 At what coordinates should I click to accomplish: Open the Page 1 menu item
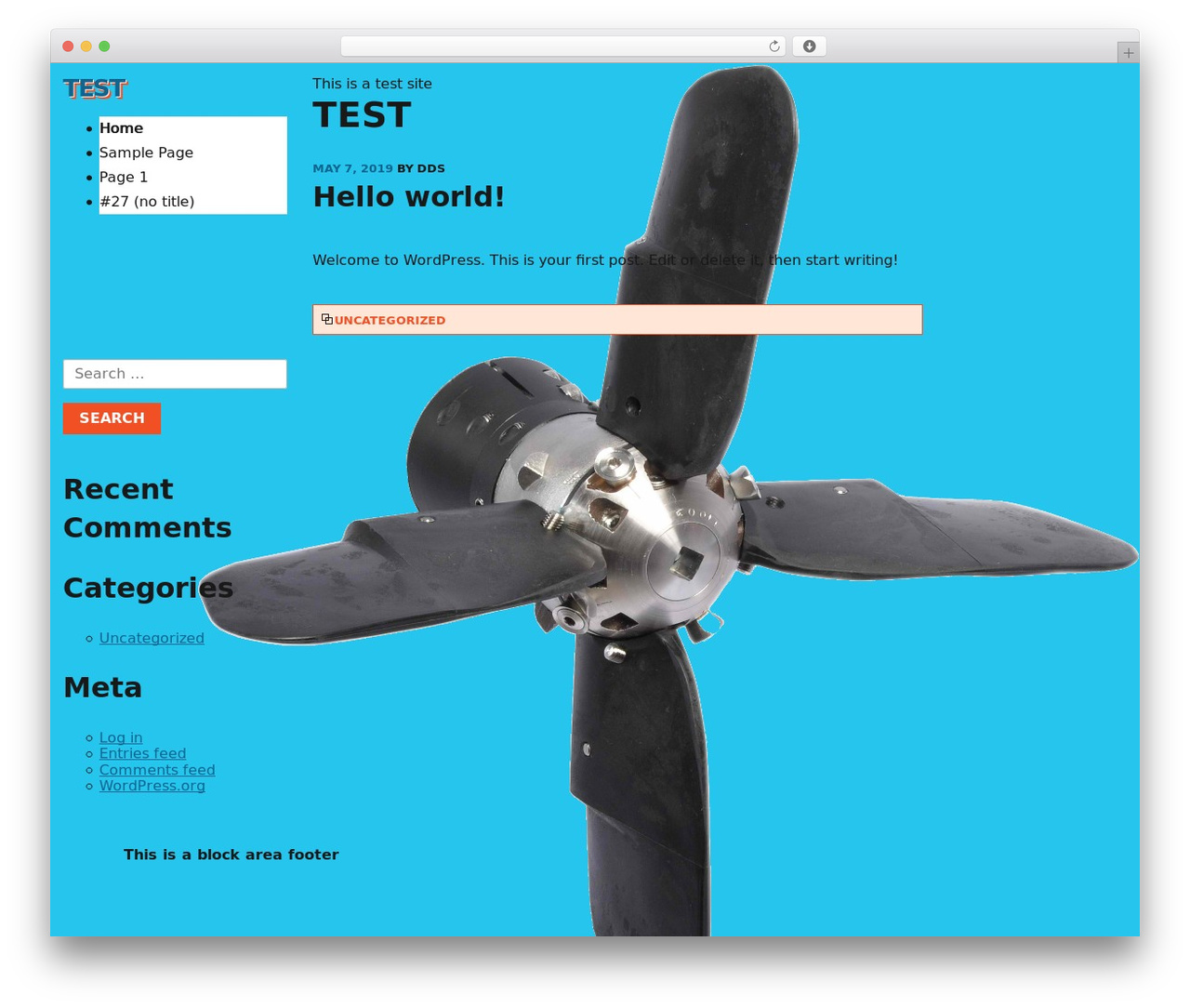pos(124,177)
